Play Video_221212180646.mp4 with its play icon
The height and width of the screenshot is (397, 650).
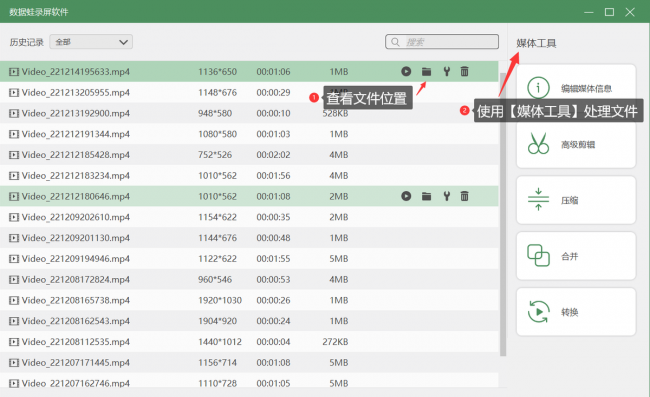(406, 196)
